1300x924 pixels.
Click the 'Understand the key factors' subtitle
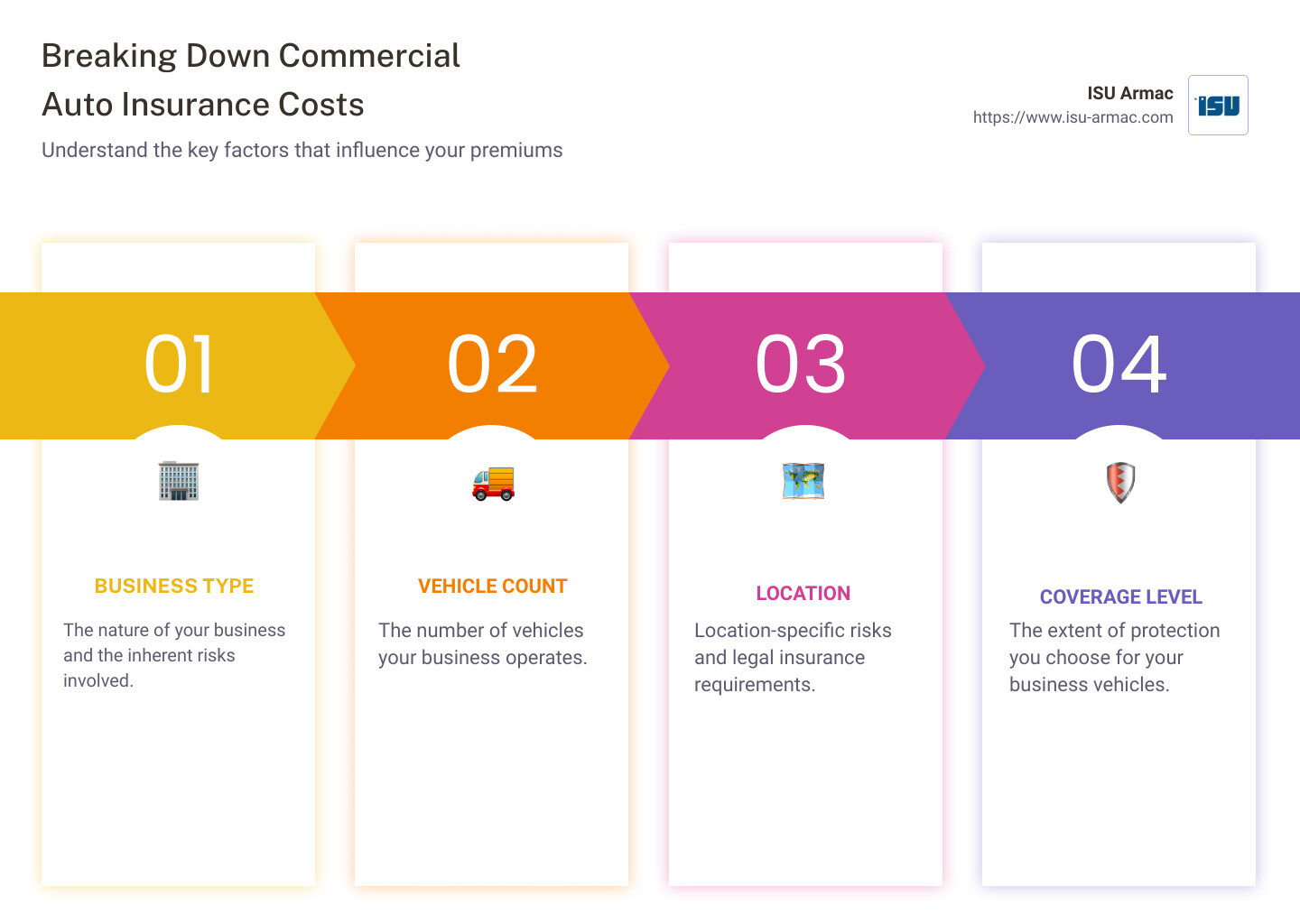302,150
